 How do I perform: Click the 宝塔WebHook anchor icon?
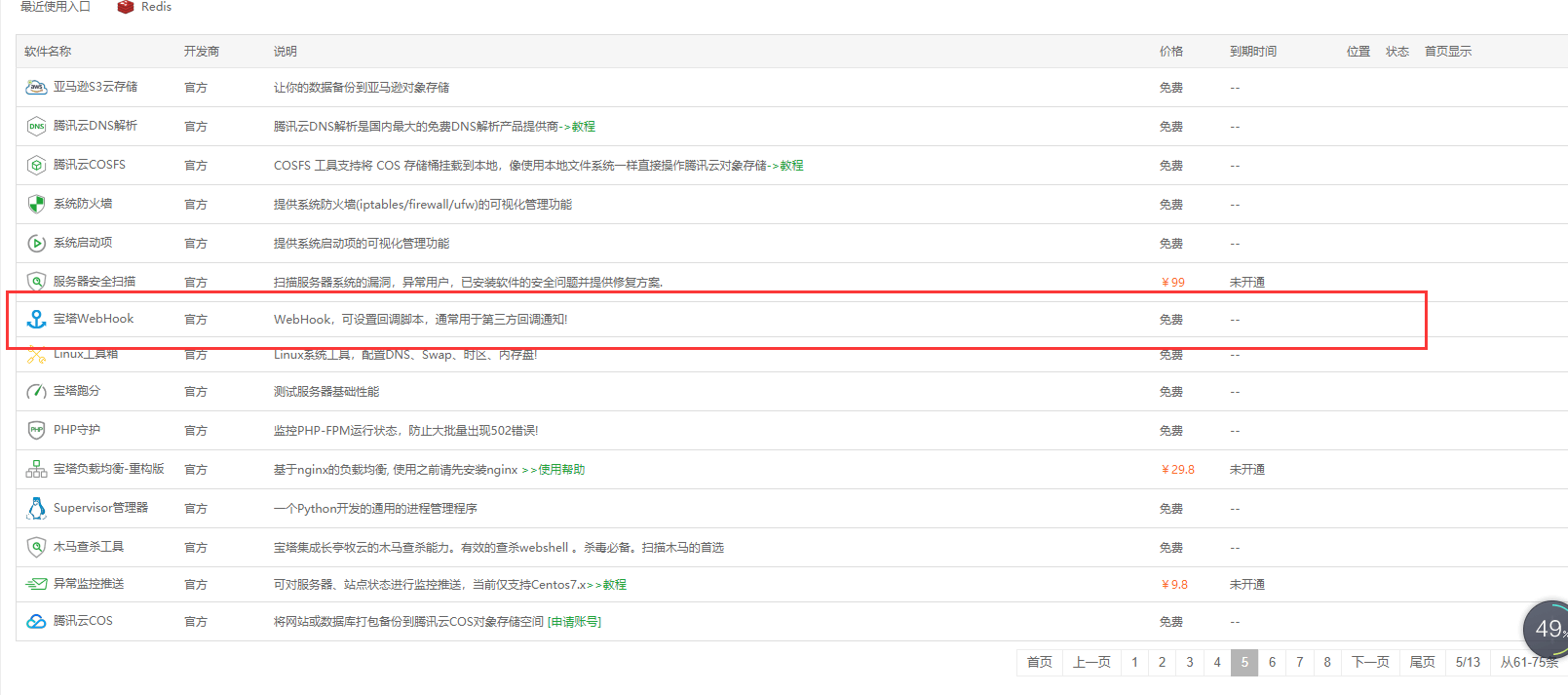pos(36,319)
